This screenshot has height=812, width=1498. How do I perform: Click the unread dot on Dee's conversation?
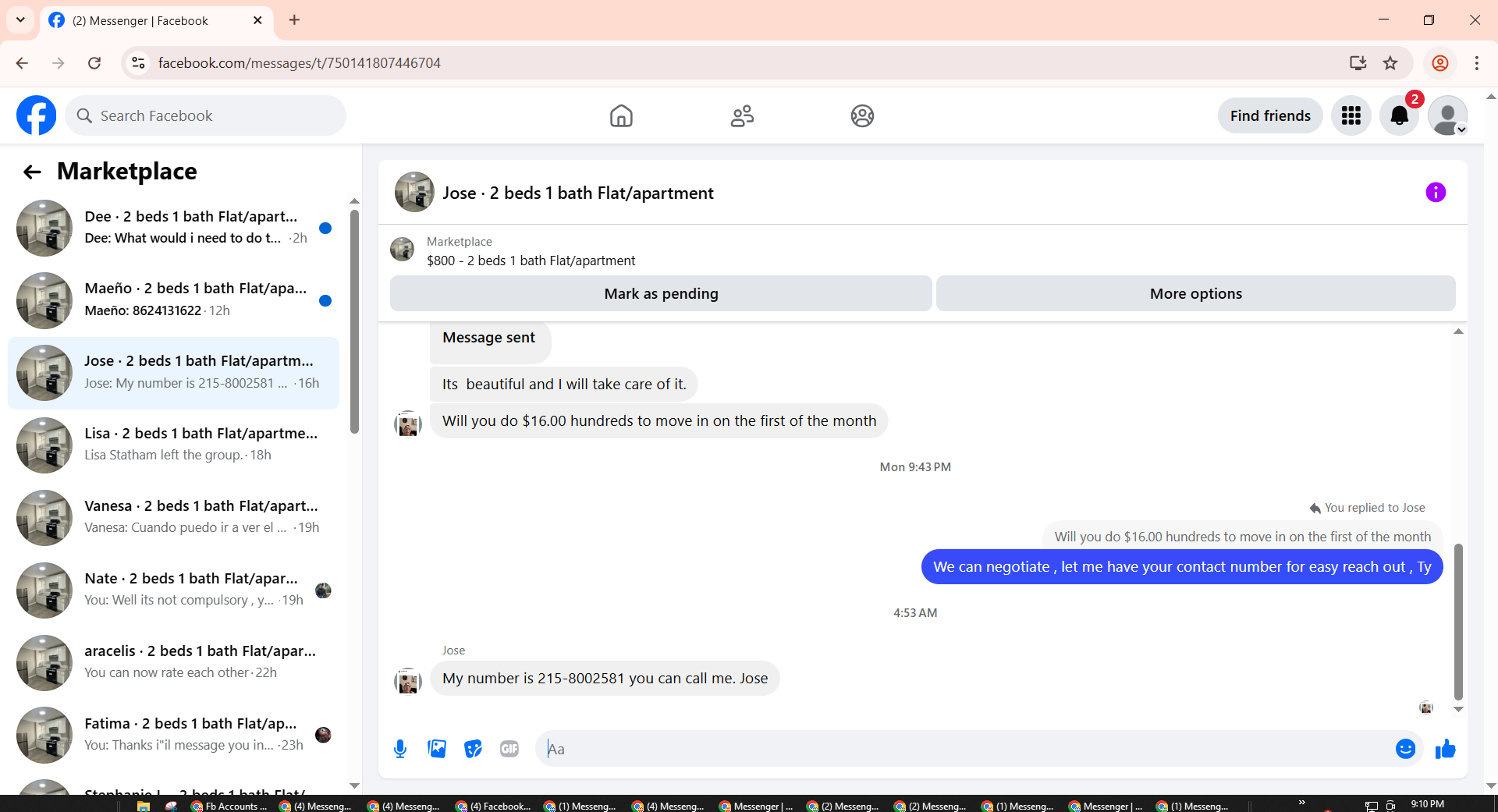point(325,229)
